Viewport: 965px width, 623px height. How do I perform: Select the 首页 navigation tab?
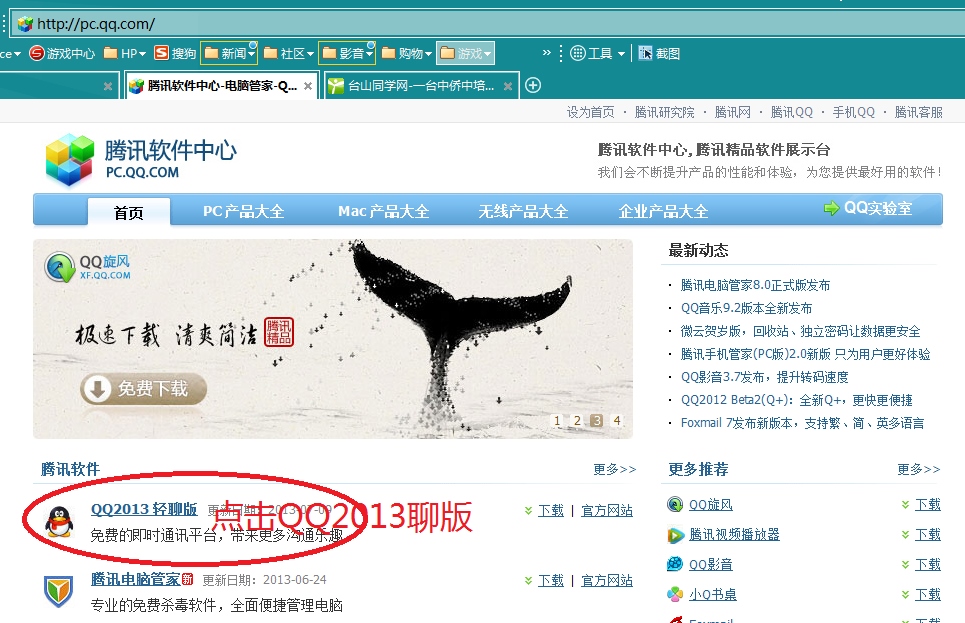[129, 212]
